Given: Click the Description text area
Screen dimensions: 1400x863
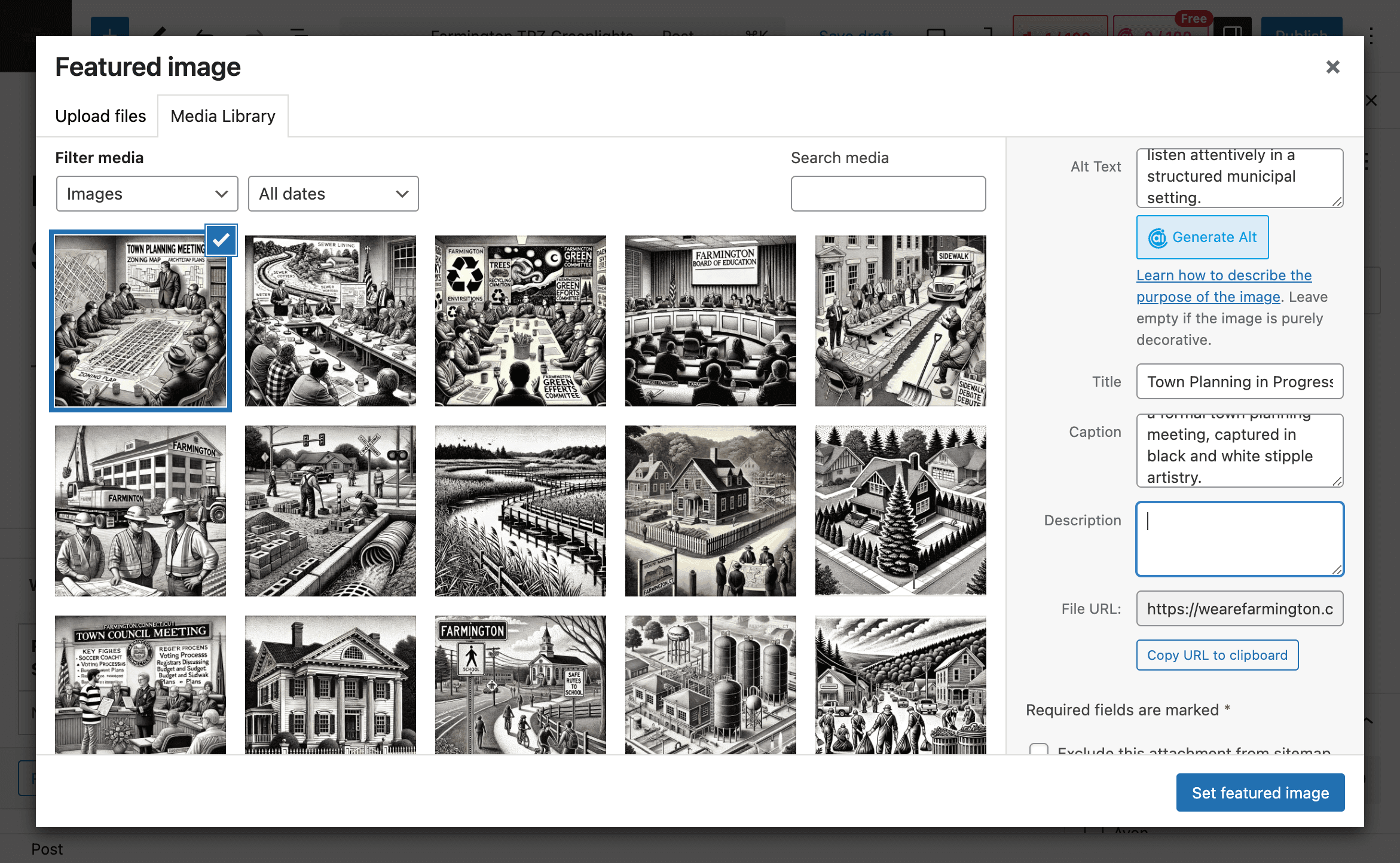Looking at the screenshot, I should [1239, 539].
